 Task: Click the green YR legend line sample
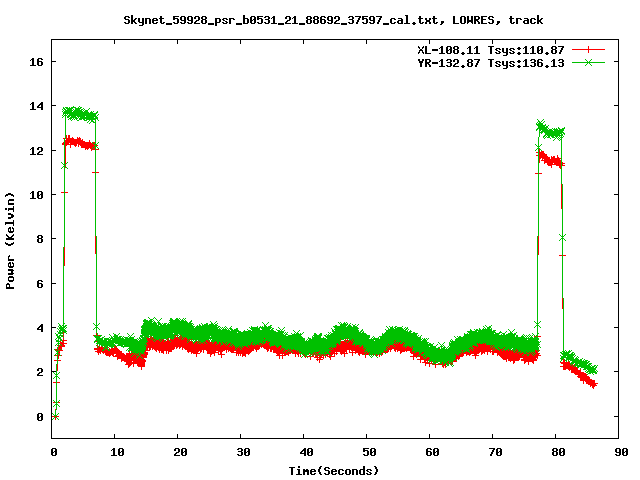[x=588, y=62]
